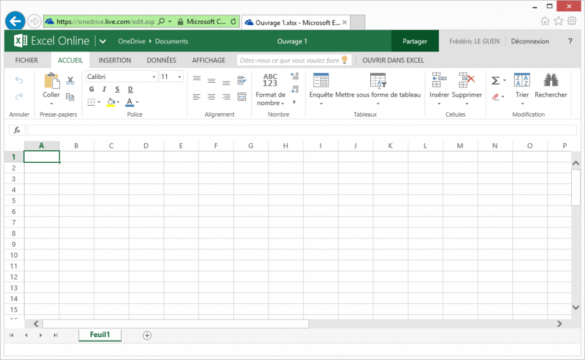Open the Trier sort button
Viewport: 585px width, 360px height.
522,89
